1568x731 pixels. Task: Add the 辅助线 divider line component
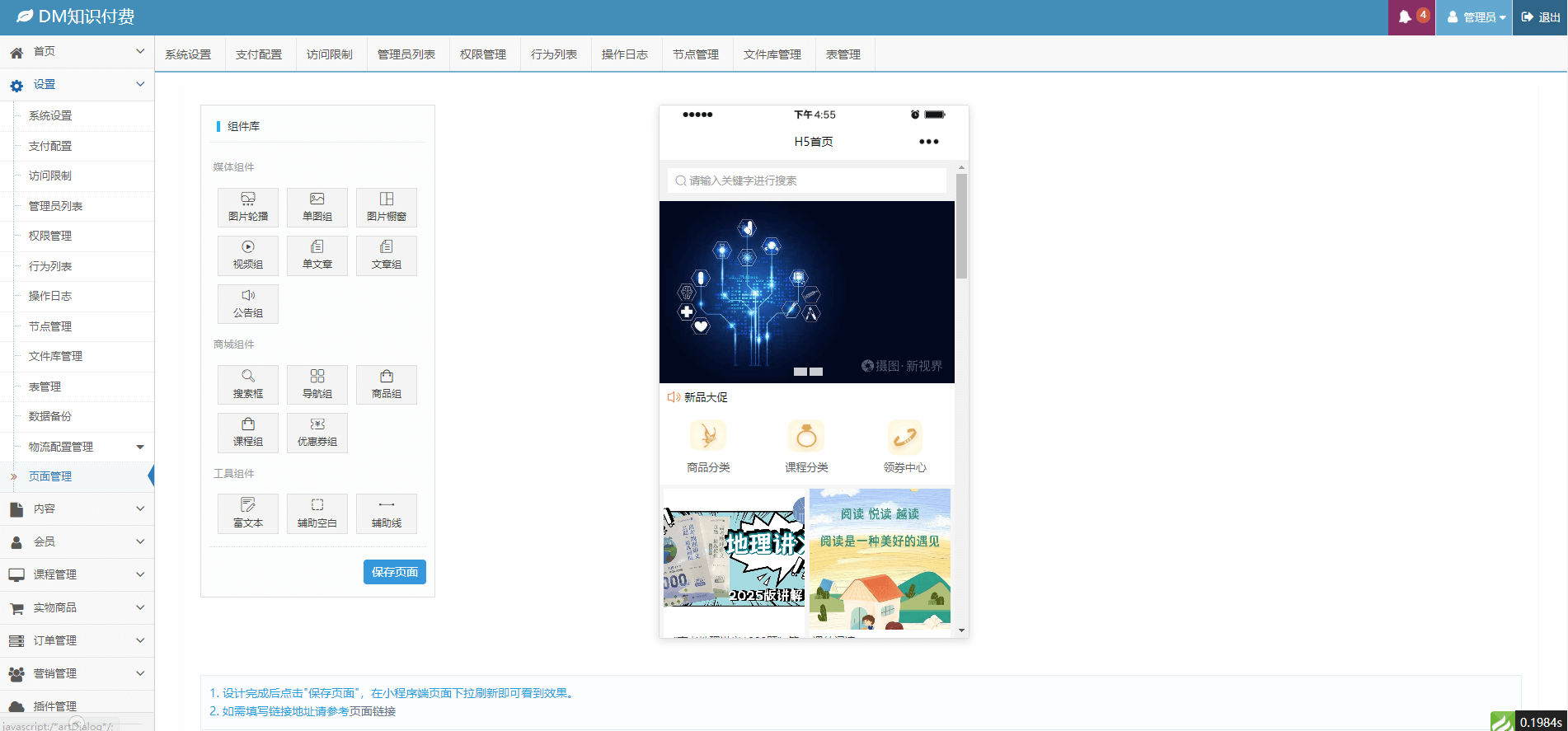click(x=386, y=513)
